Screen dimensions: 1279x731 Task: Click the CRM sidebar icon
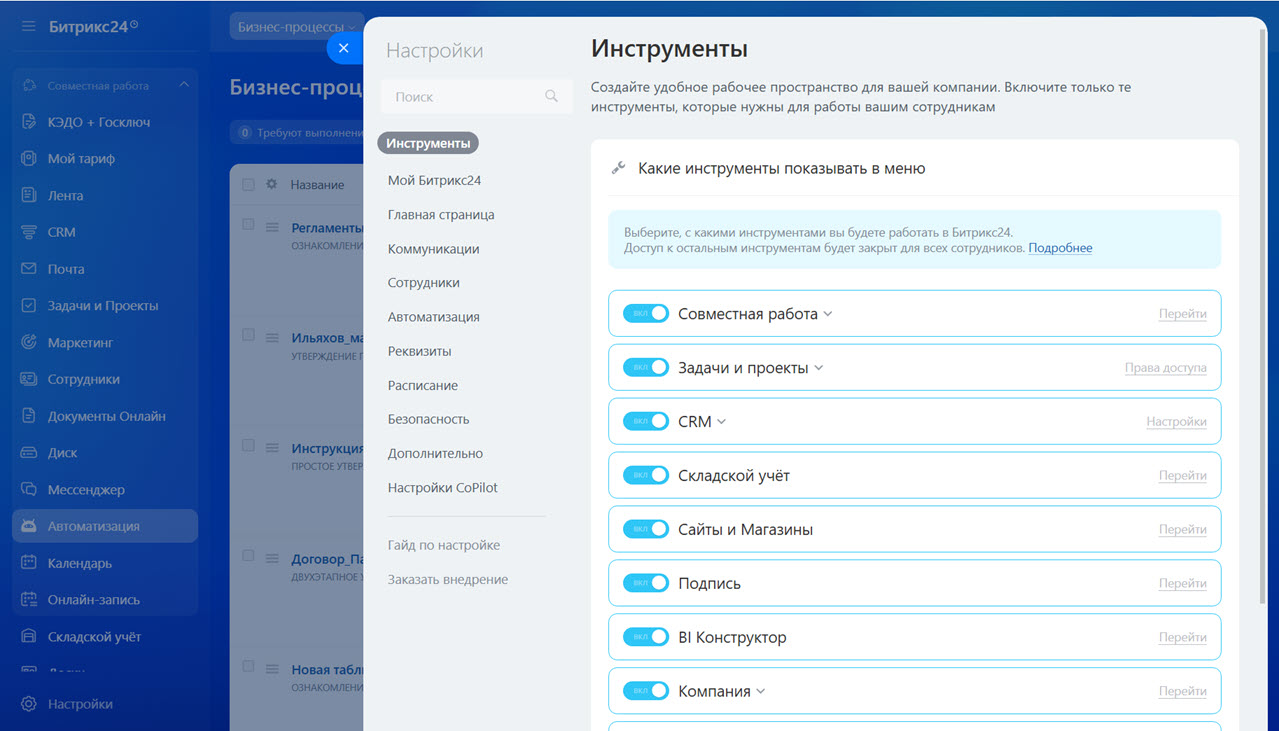pyautogui.click(x=29, y=232)
